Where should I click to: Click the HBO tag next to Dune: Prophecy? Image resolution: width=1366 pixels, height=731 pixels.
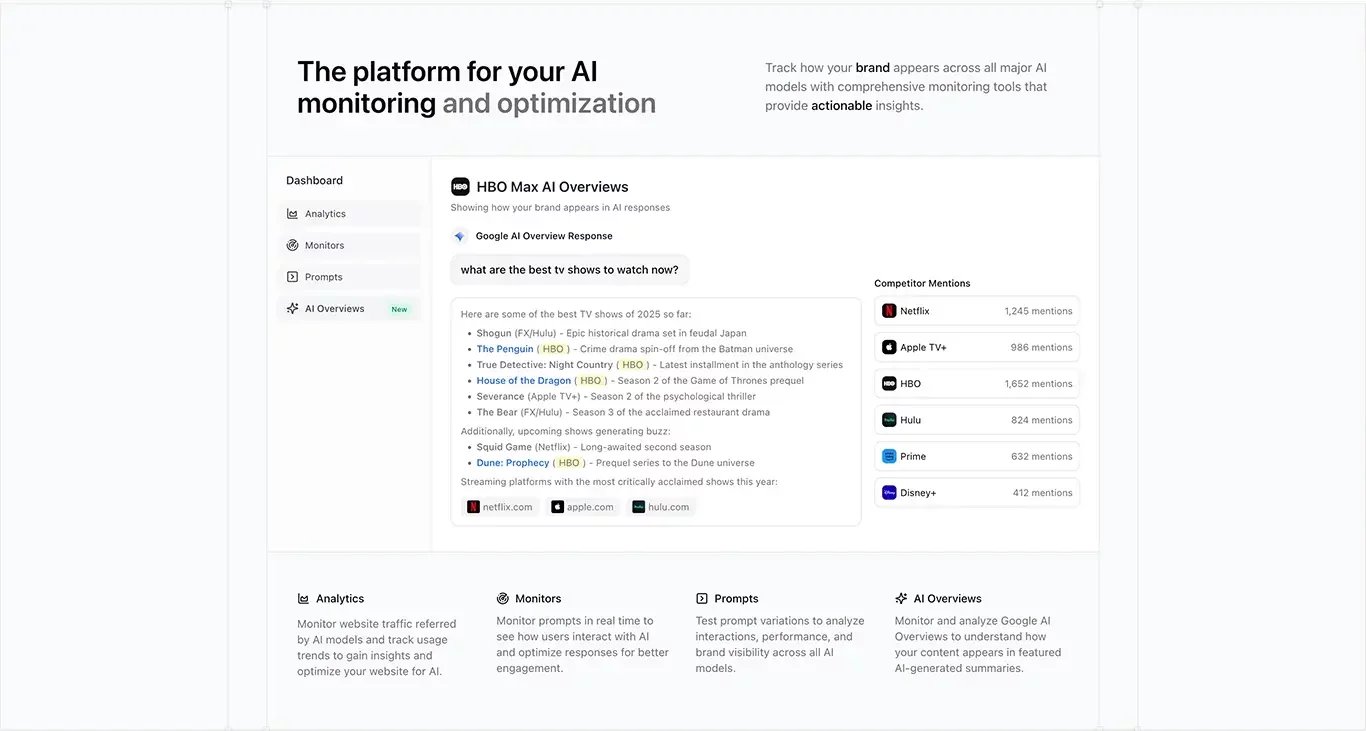point(569,463)
